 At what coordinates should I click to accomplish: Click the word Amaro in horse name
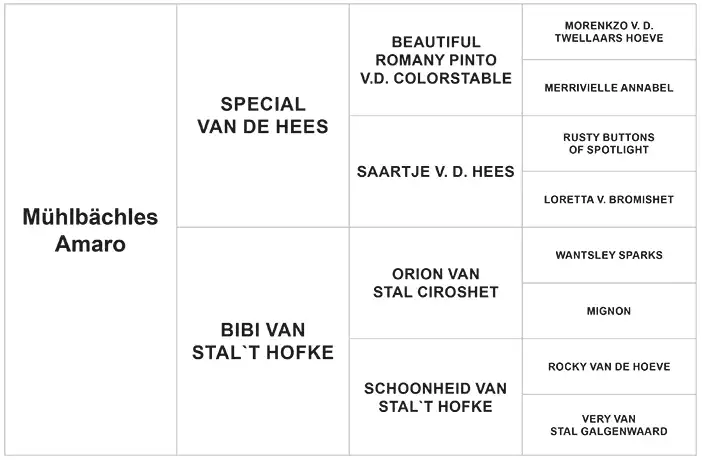(90, 244)
